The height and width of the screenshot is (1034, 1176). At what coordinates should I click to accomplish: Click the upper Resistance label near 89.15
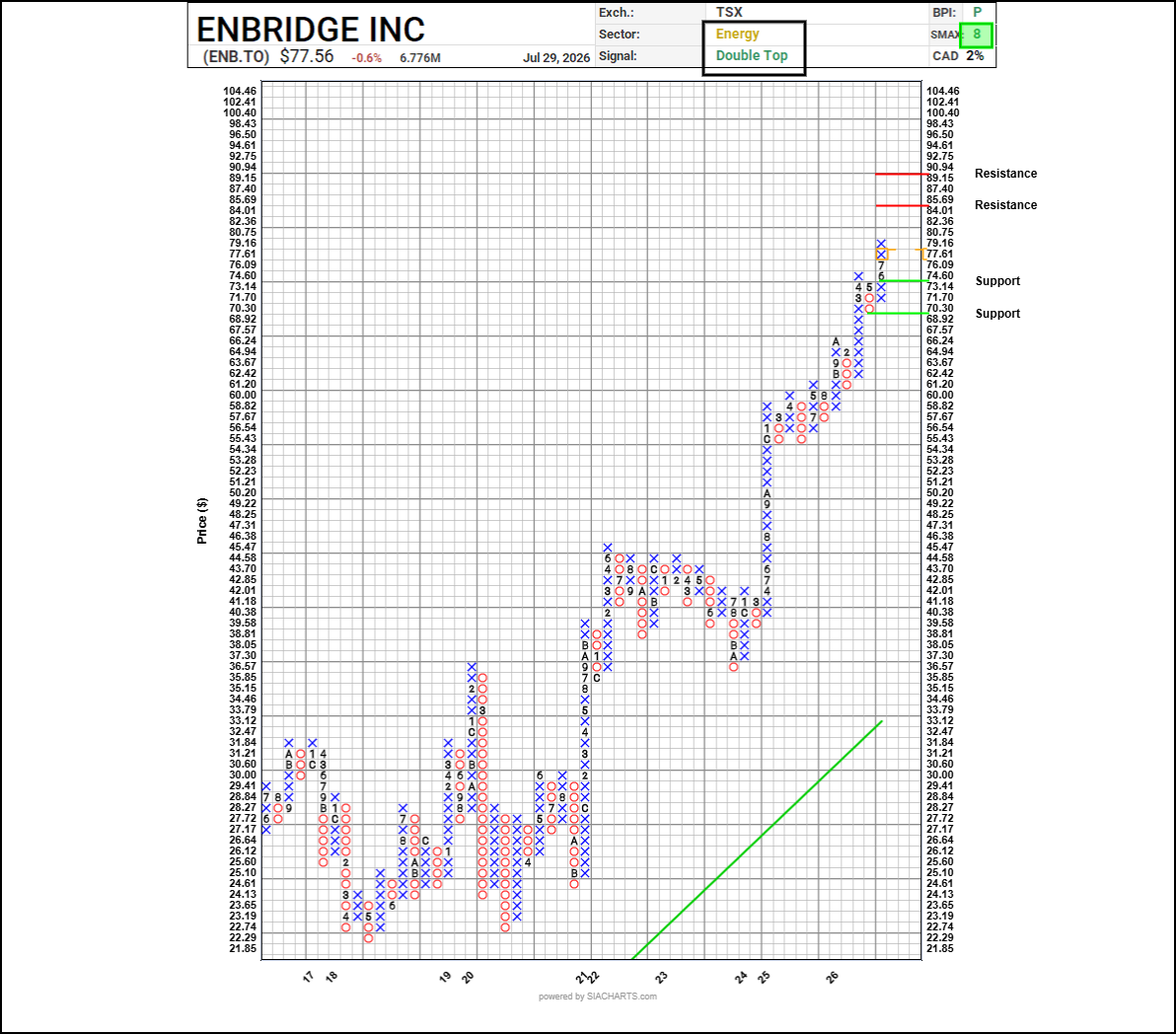click(x=1005, y=174)
